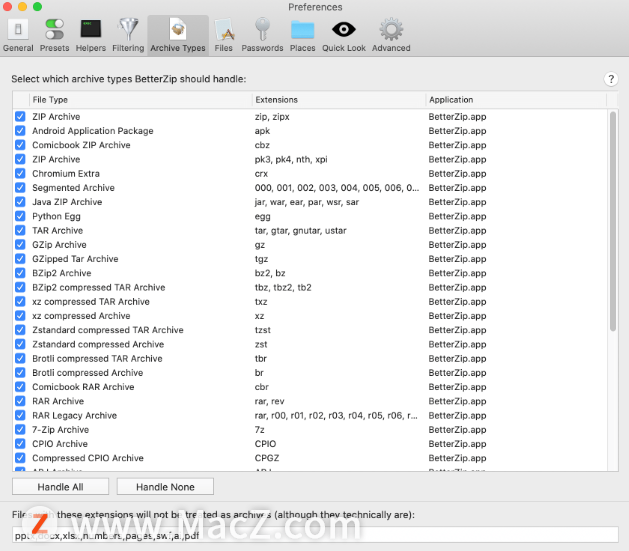Sort by the File Type column header
Image resolution: width=629 pixels, height=551 pixels.
140,99
